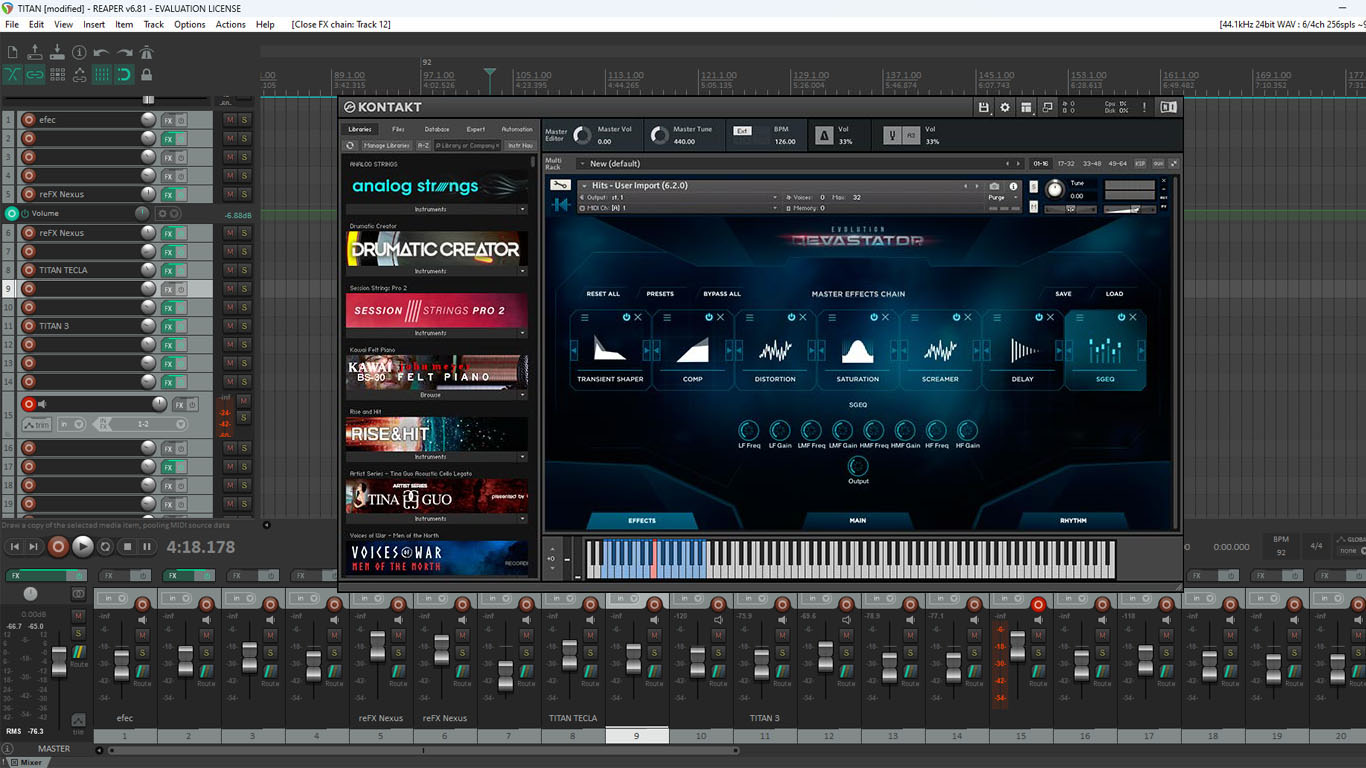Toggle the lock icon in REAPER toolbar
Image resolution: width=1366 pixels, height=768 pixels.
[x=146, y=74]
